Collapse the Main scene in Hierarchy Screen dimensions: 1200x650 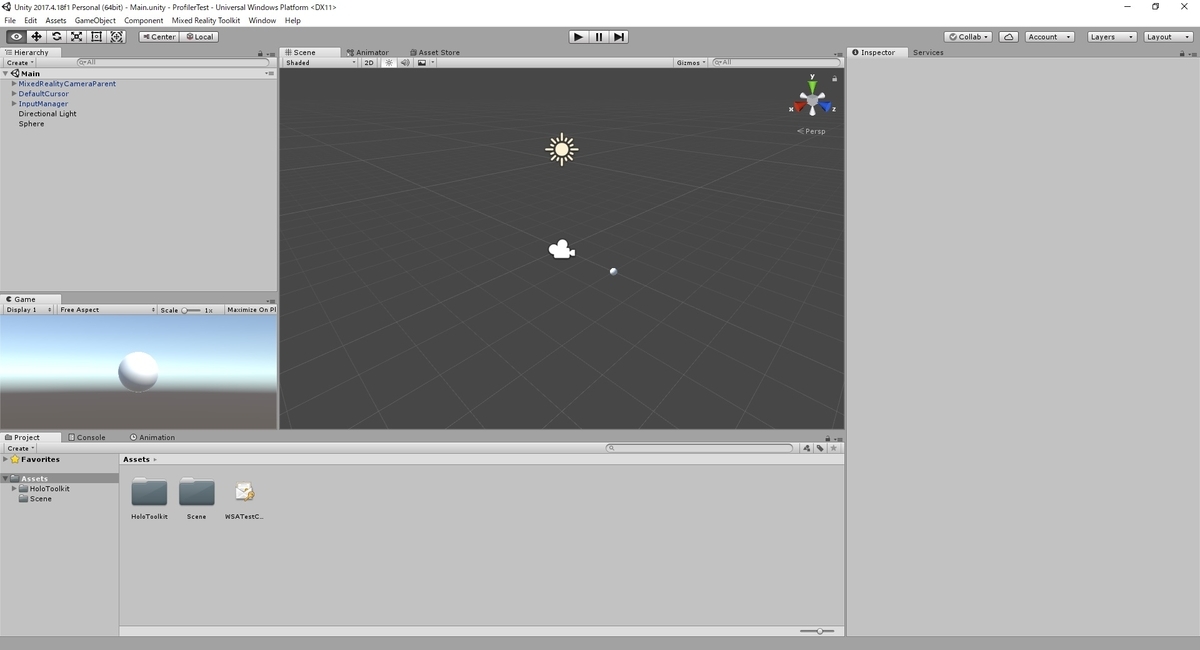[x=6, y=73]
